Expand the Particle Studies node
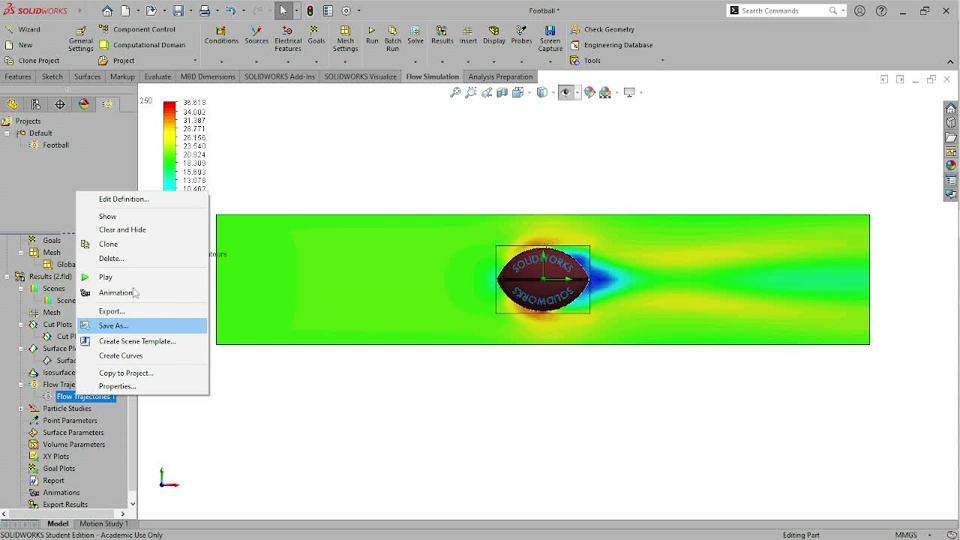960x540 pixels. (21, 408)
